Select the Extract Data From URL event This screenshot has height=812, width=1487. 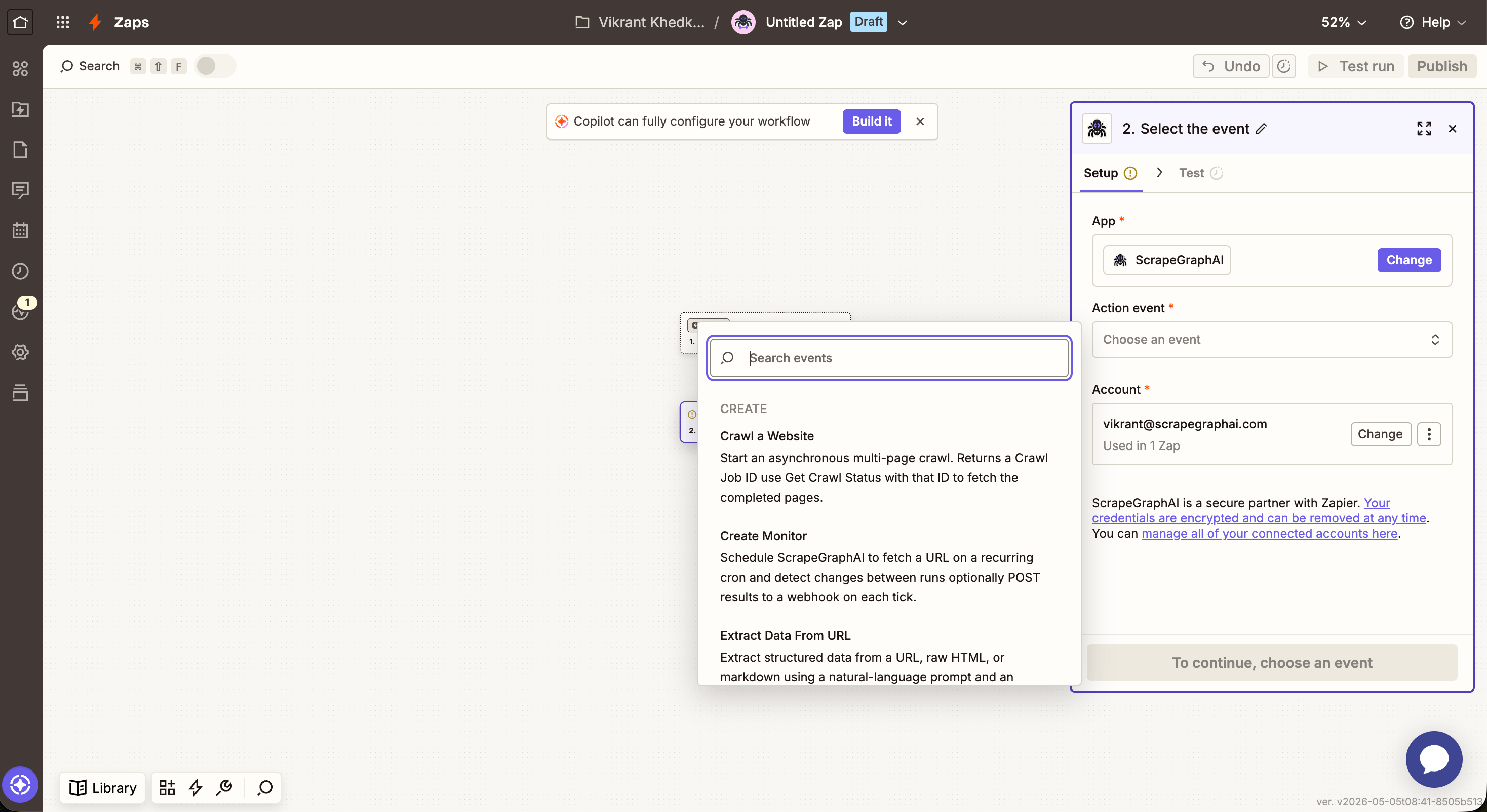click(x=888, y=656)
